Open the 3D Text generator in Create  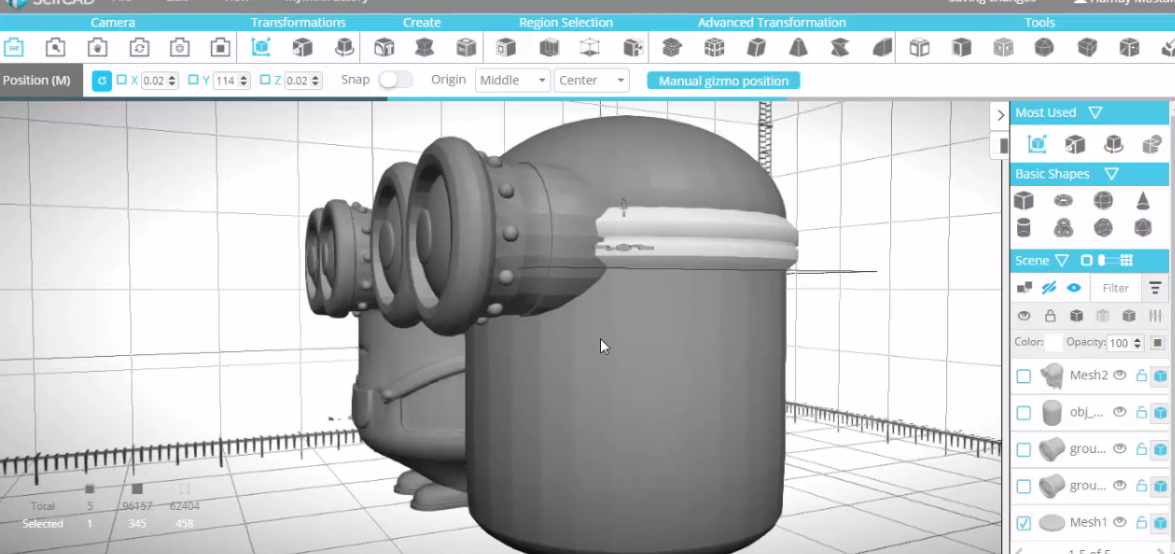tap(384, 48)
